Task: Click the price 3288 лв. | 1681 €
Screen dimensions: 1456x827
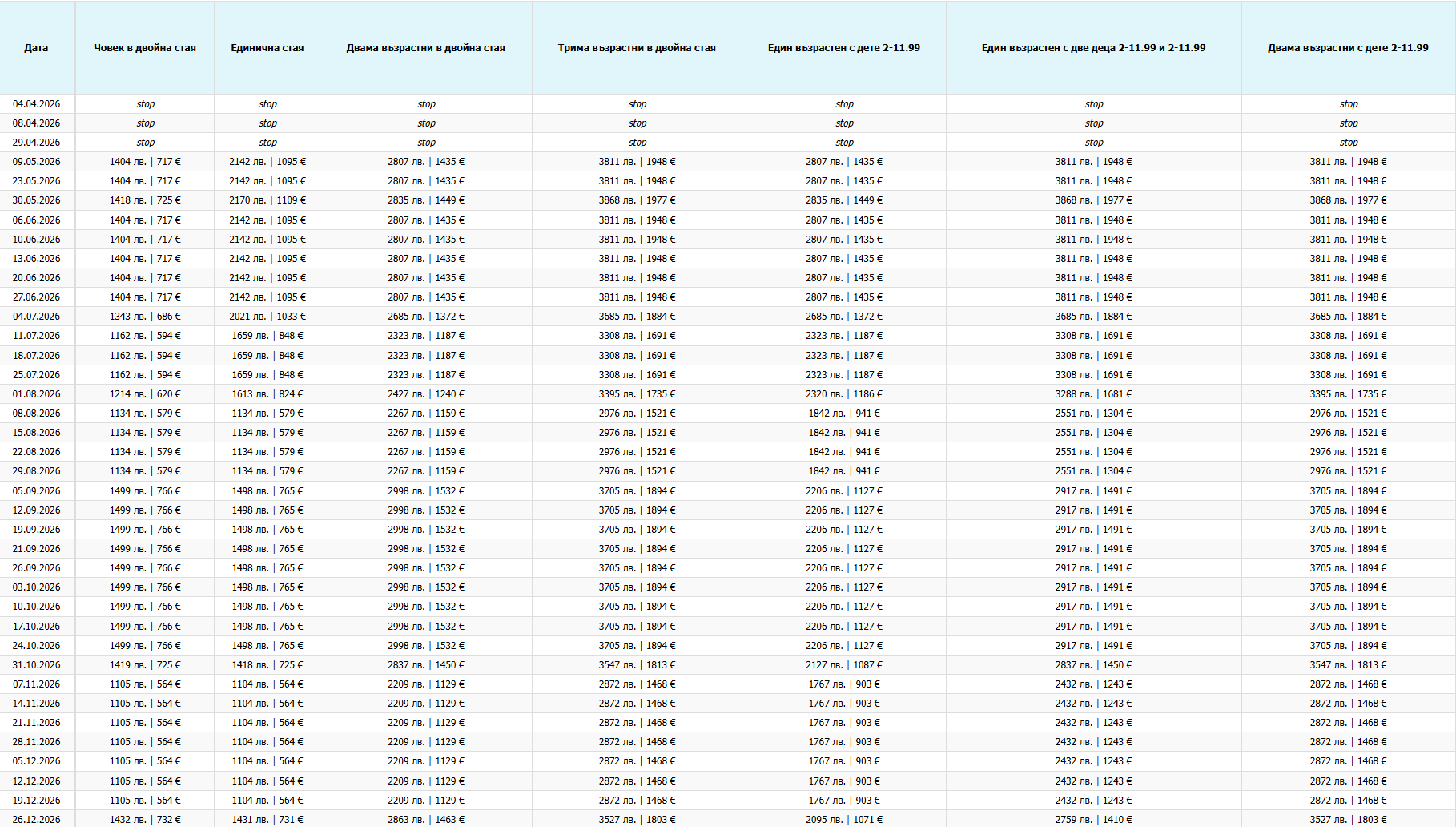Action: (1093, 394)
